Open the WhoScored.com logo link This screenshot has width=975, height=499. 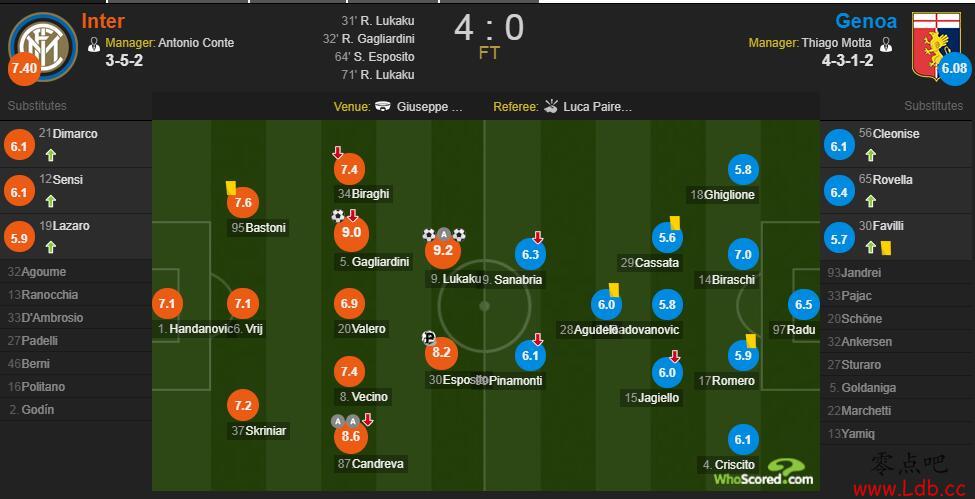click(x=764, y=473)
